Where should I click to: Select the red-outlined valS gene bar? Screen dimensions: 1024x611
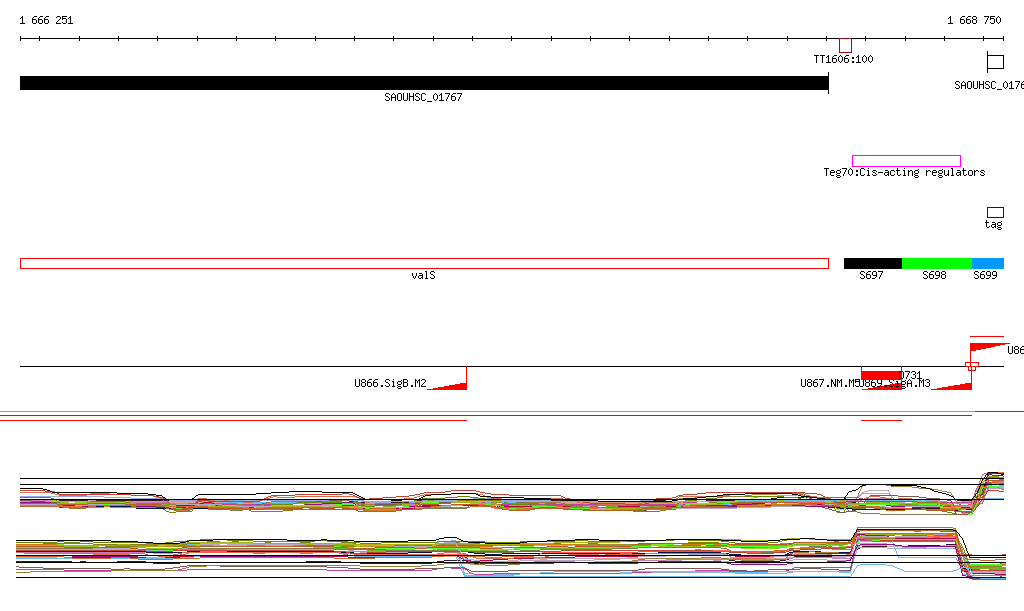[x=424, y=264]
